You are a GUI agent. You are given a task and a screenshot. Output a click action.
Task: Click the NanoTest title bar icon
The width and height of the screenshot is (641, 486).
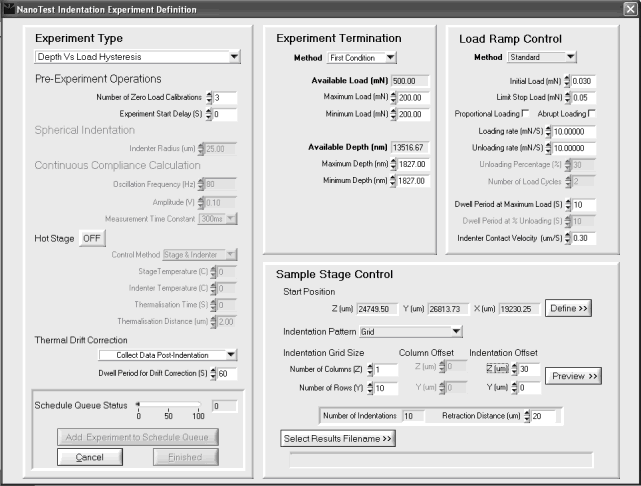click(9, 9)
